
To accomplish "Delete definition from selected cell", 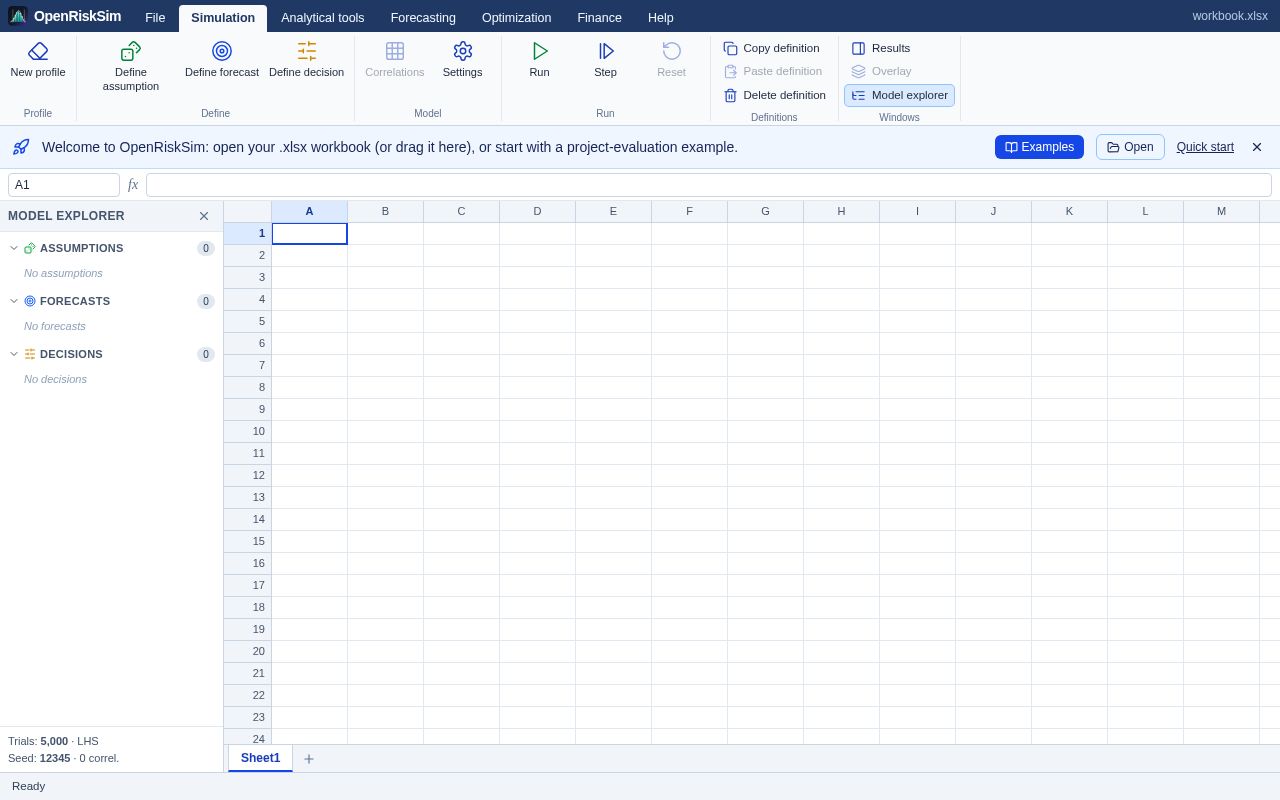I will click(x=775, y=95).
